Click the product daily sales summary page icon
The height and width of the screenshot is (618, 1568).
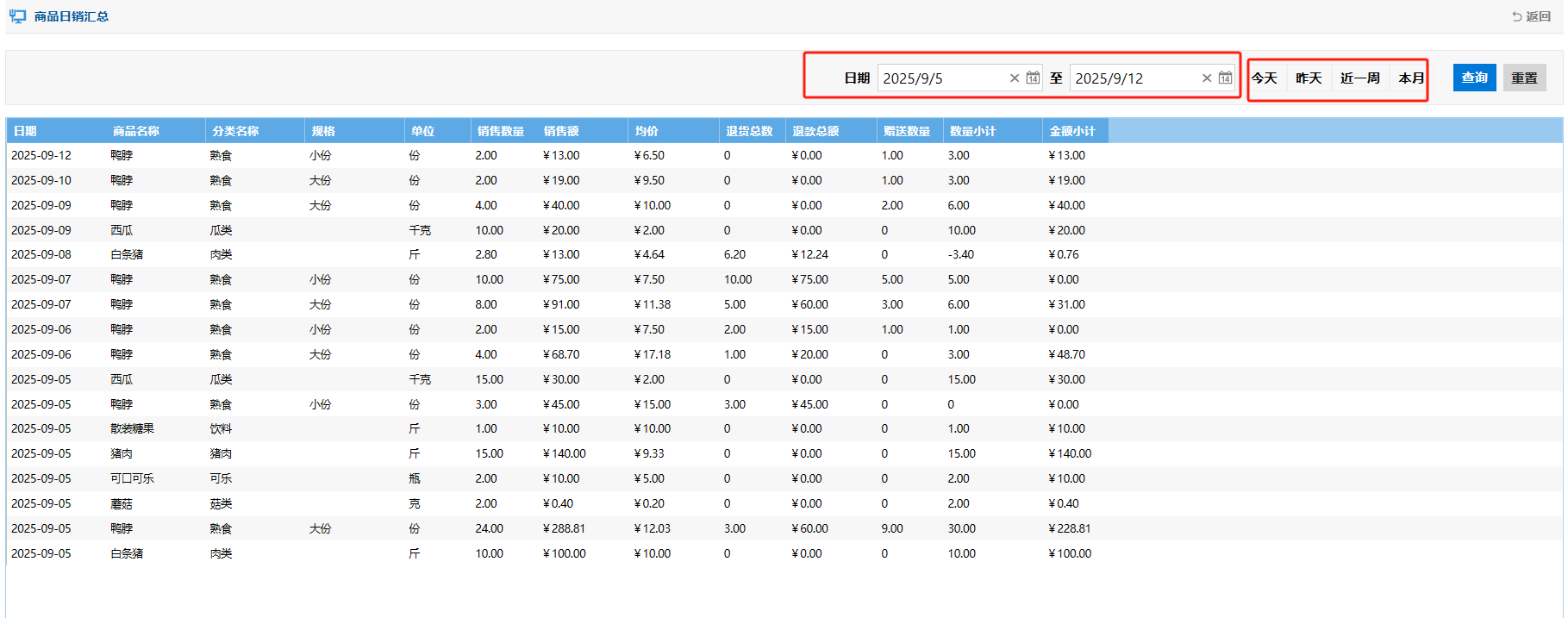coord(17,16)
